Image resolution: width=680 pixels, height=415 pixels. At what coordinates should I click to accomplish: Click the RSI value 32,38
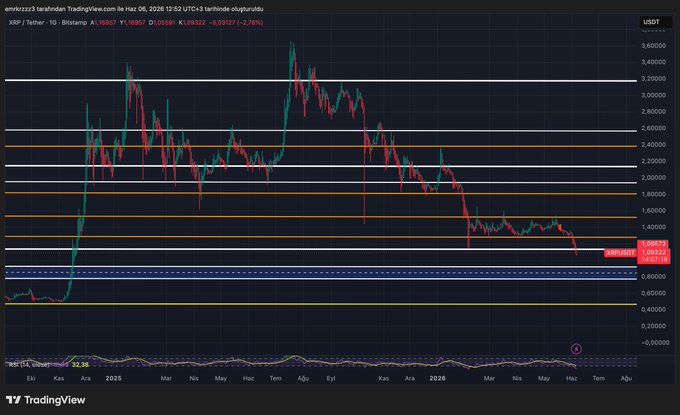tap(80, 365)
